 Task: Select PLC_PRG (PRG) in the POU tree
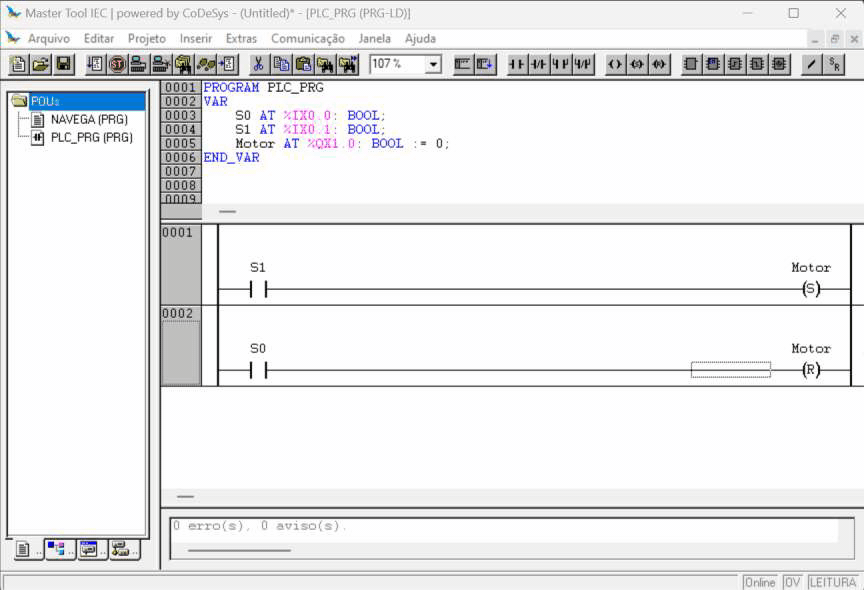tap(91, 138)
